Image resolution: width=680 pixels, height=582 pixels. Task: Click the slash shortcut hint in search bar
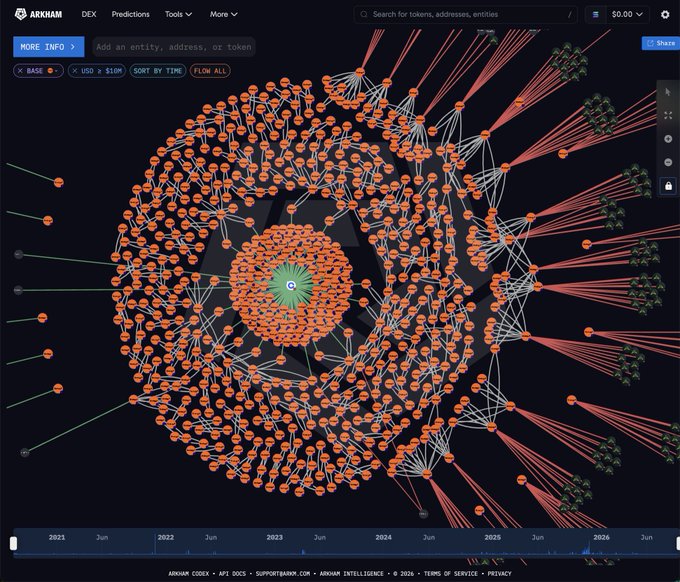pyautogui.click(x=569, y=14)
